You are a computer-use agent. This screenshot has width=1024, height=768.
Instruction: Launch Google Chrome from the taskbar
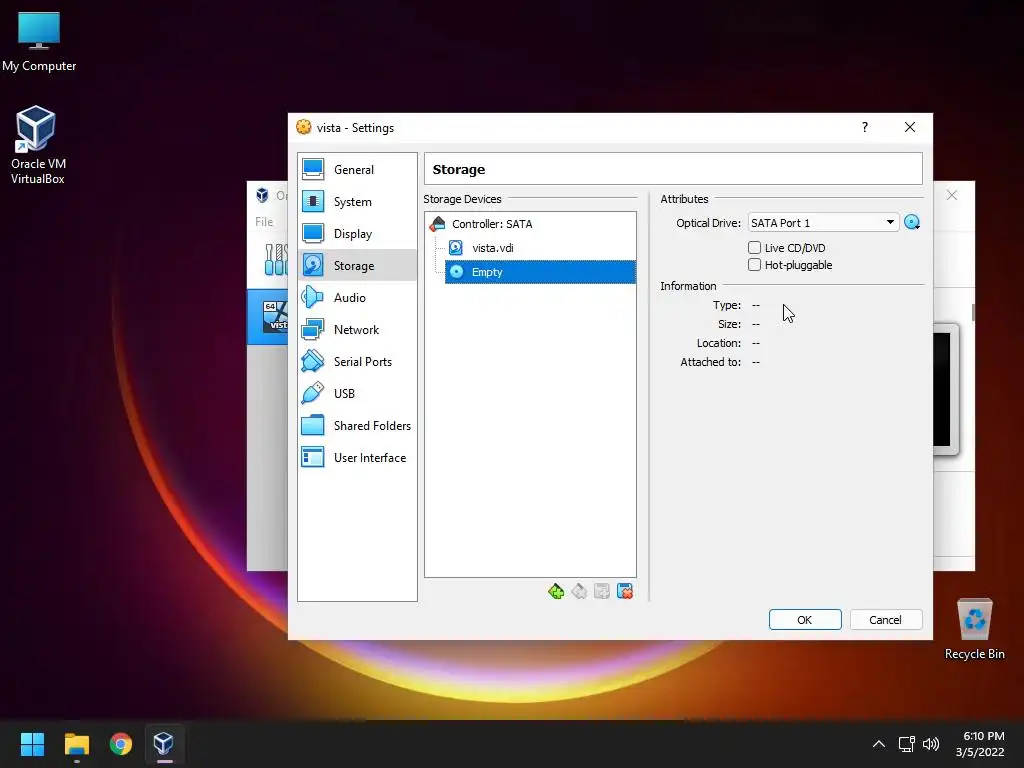(x=121, y=744)
